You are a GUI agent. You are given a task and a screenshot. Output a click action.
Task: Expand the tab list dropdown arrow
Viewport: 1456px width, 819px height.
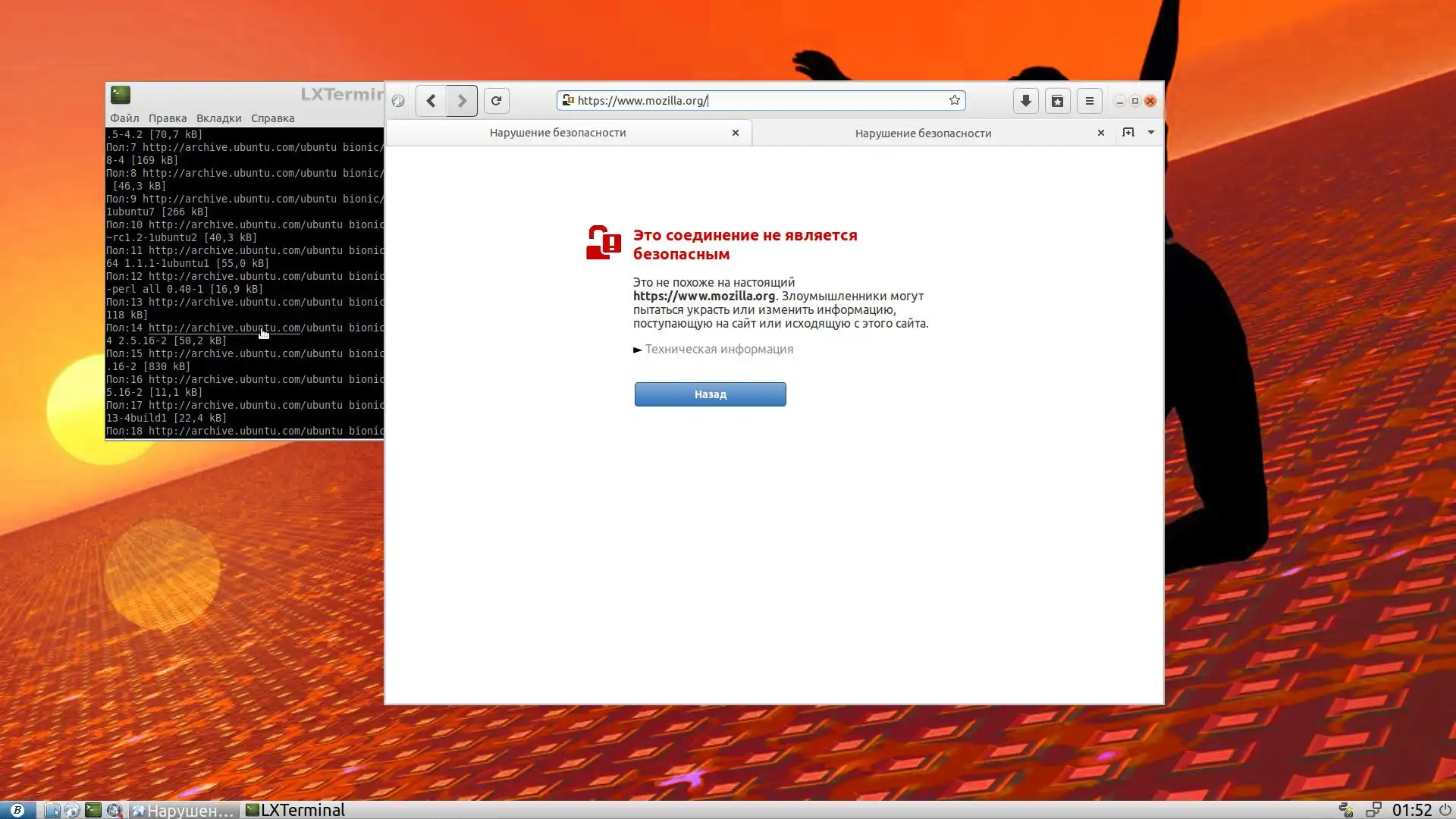(1150, 133)
